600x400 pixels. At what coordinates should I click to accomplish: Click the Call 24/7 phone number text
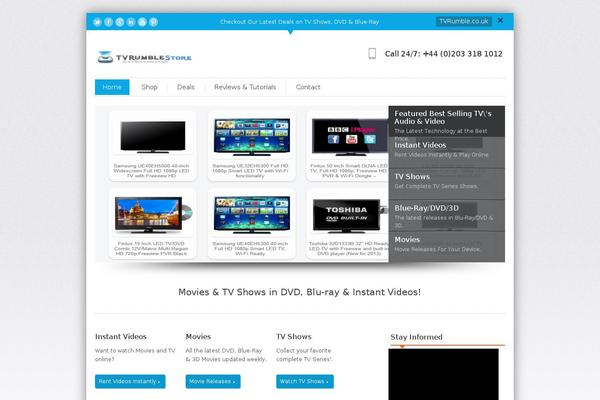coord(443,54)
